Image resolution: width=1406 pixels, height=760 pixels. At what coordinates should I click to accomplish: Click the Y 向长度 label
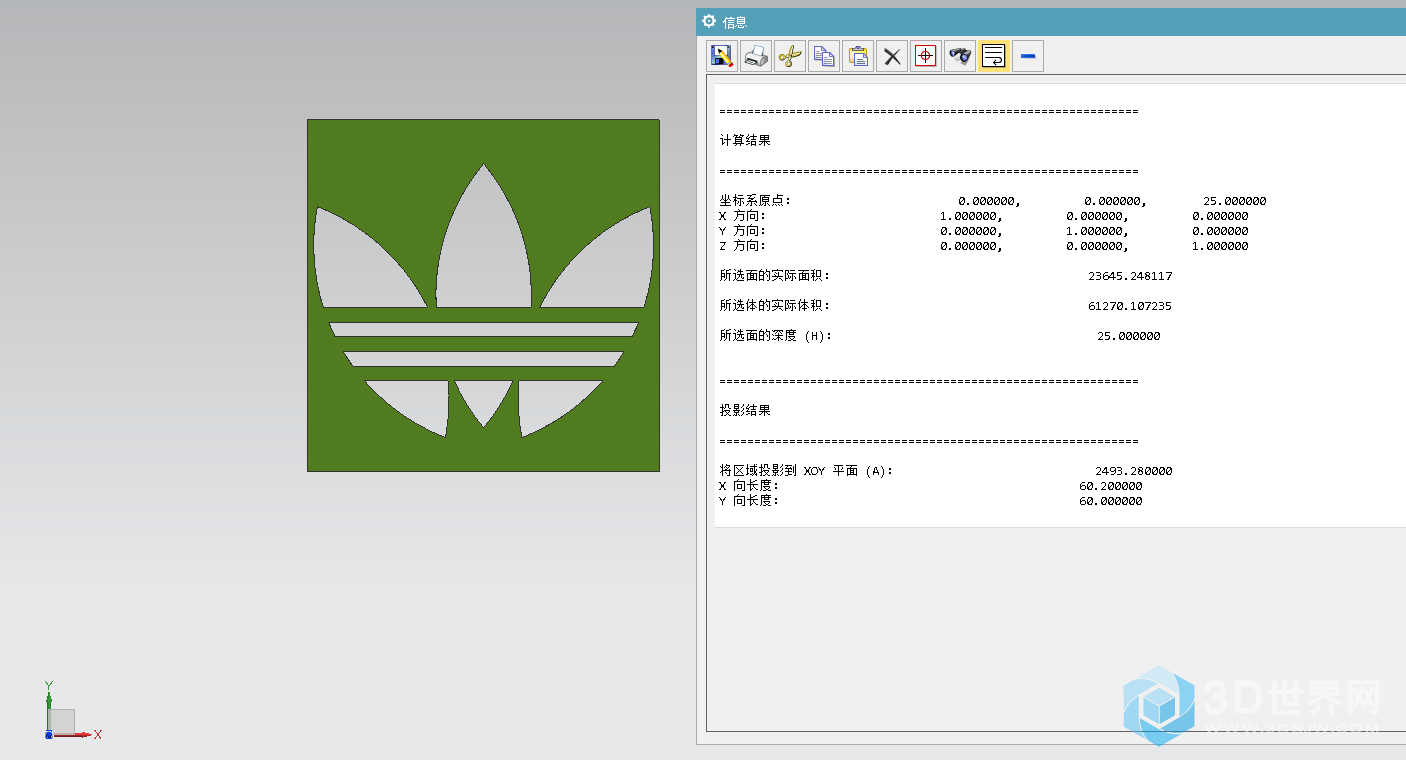(x=749, y=501)
